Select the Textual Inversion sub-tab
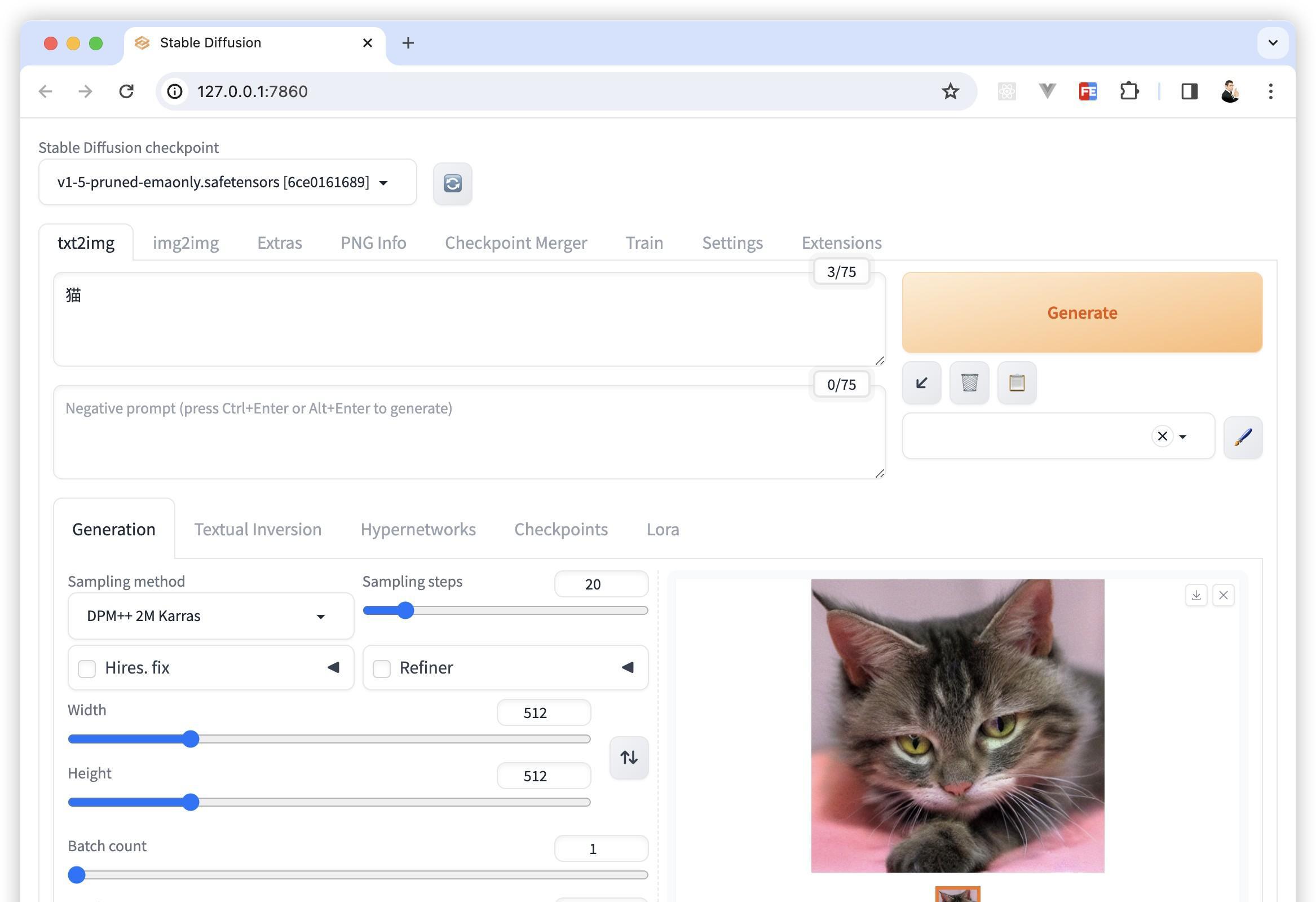1316x902 pixels. [x=258, y=530]
